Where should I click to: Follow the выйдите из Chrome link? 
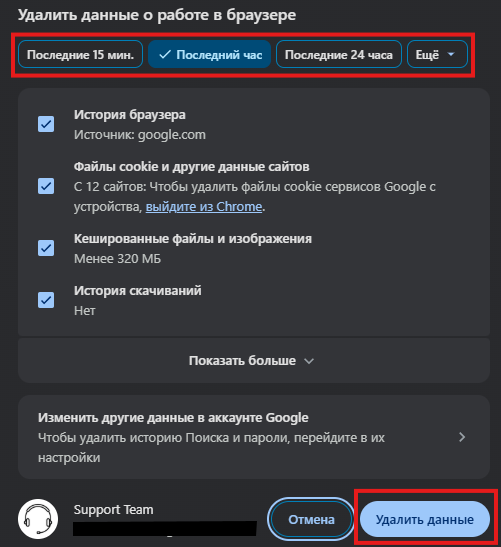pyautogui.click(x=204, y=207)
